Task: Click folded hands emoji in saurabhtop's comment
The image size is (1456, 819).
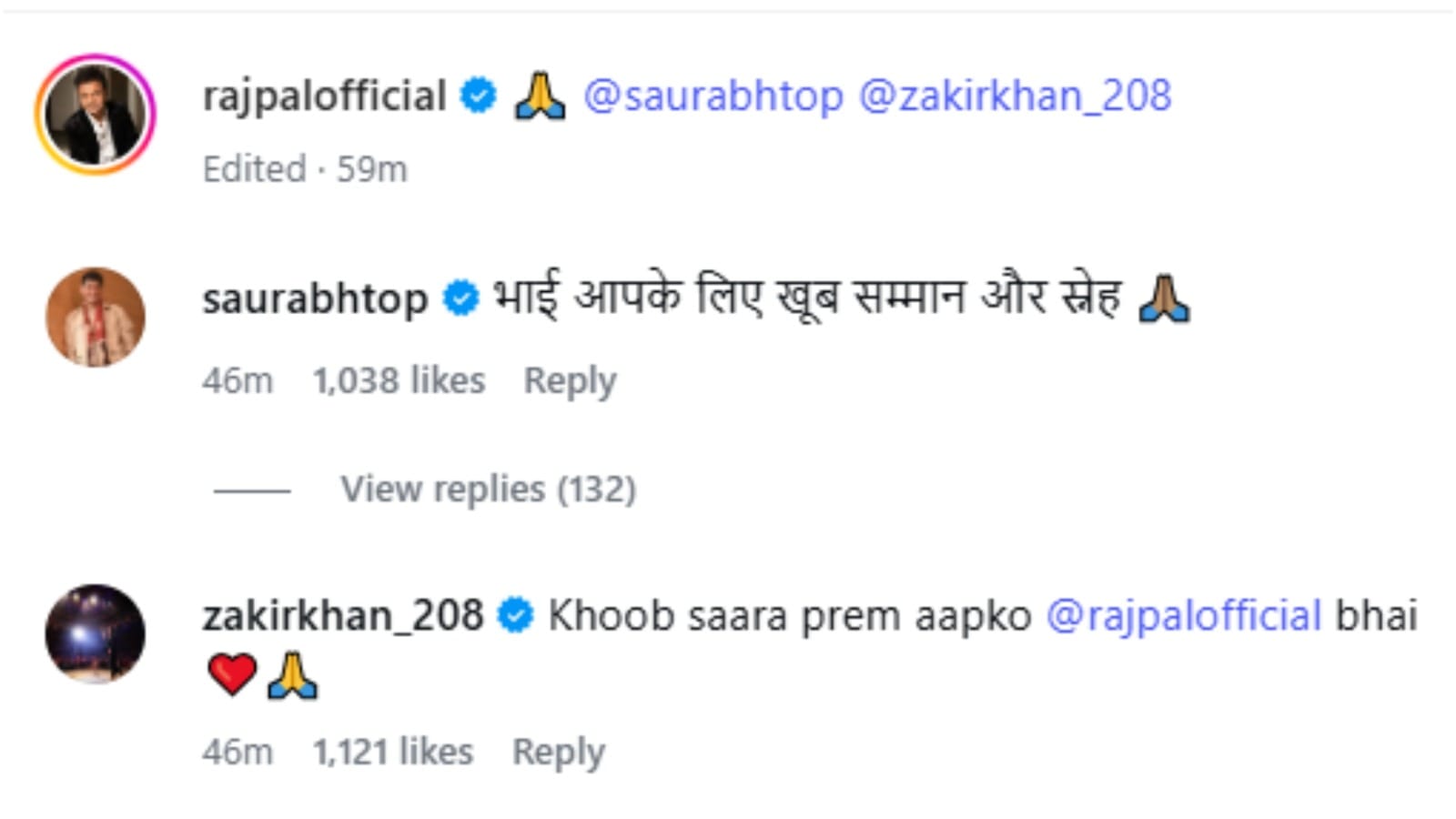Action: (x=1164, y=298)
